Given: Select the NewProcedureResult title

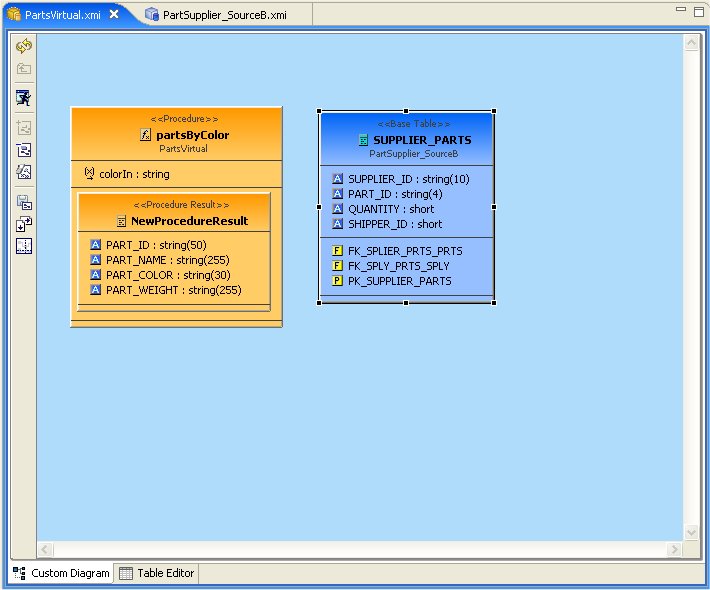Looking at the screenshot, I should [x=189, y=221].
